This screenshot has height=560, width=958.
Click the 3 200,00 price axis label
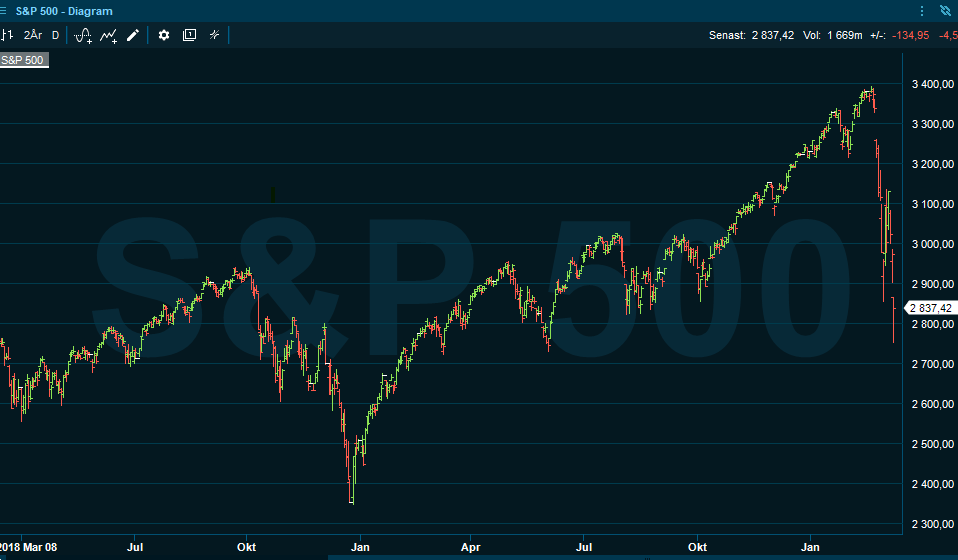tap(932, 164)
